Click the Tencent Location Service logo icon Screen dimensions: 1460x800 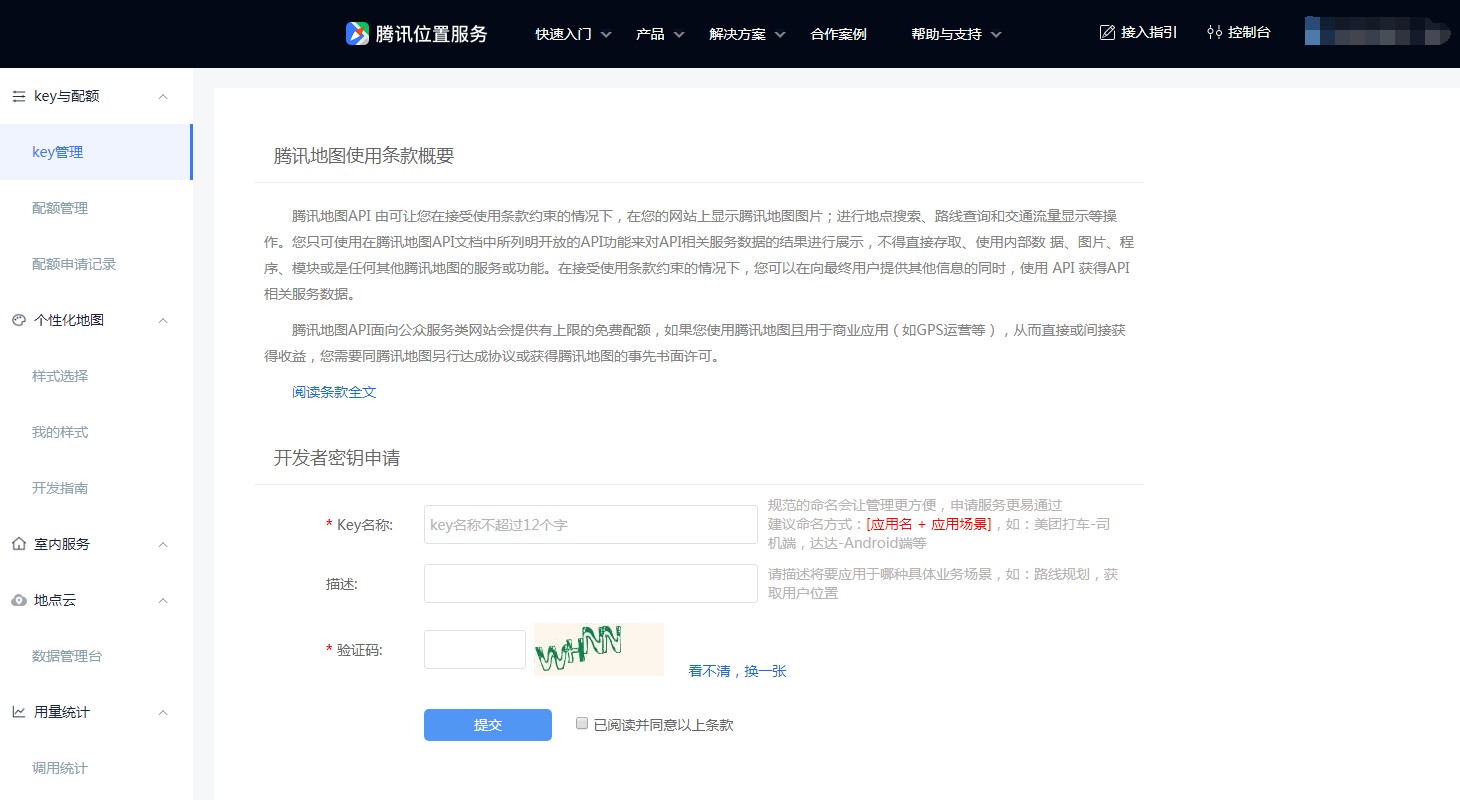tap(357, 34)
